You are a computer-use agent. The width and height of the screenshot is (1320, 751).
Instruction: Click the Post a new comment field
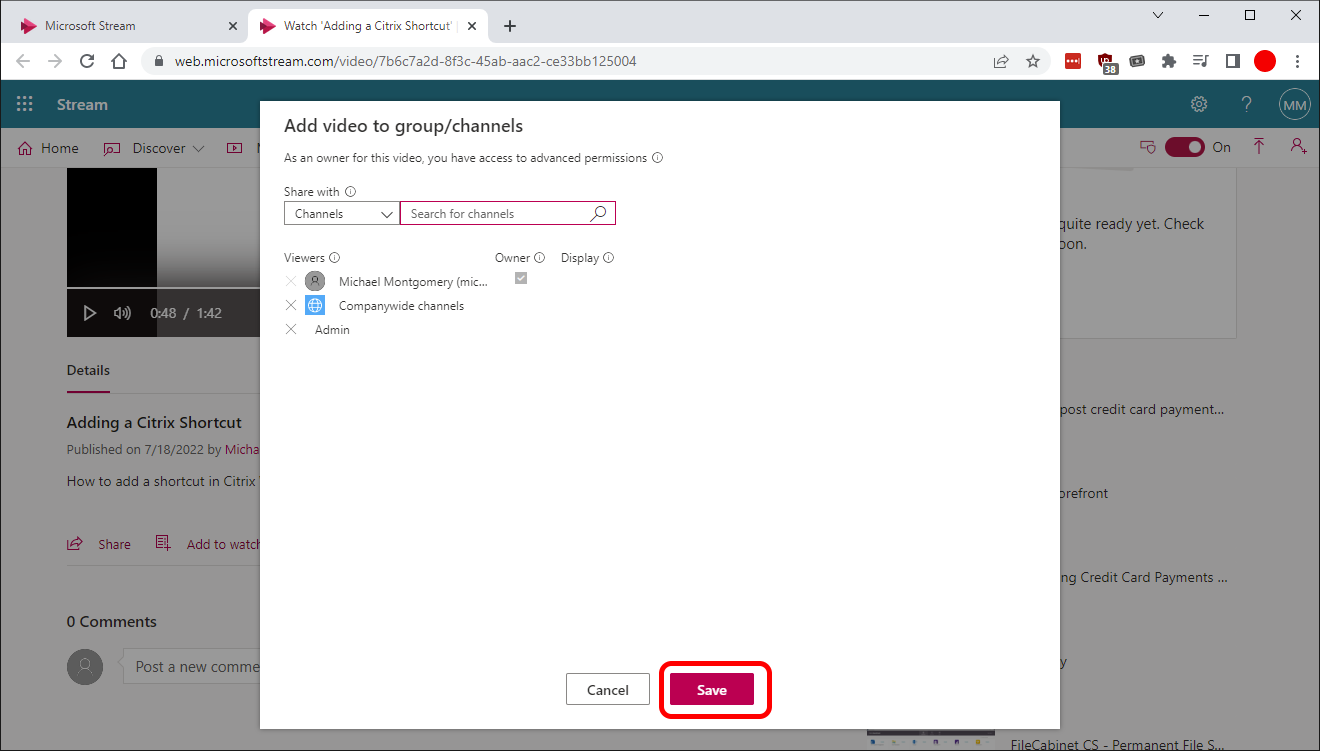tap(191, 666)
